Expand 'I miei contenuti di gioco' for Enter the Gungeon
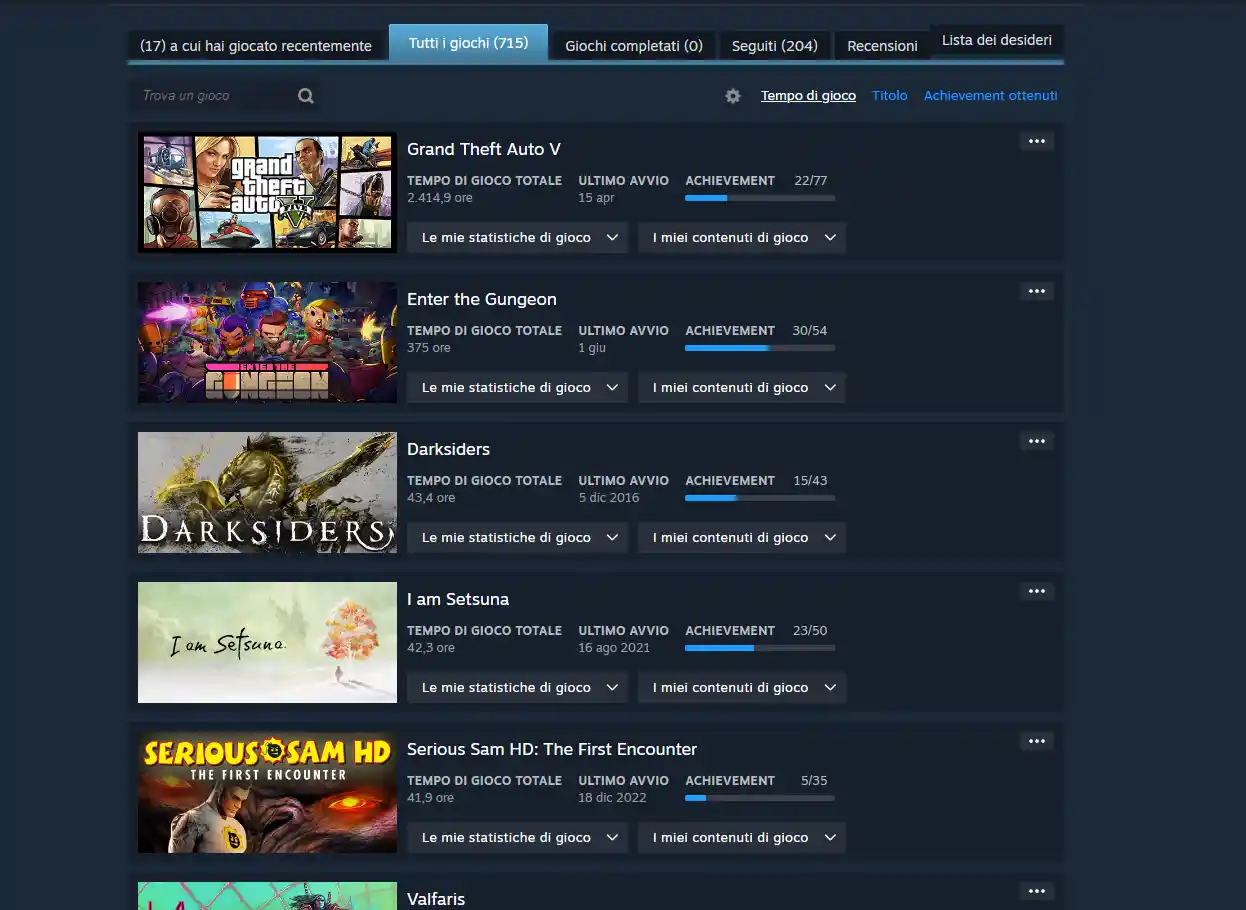The image size is (1246, 910). (x=742, y=388)
